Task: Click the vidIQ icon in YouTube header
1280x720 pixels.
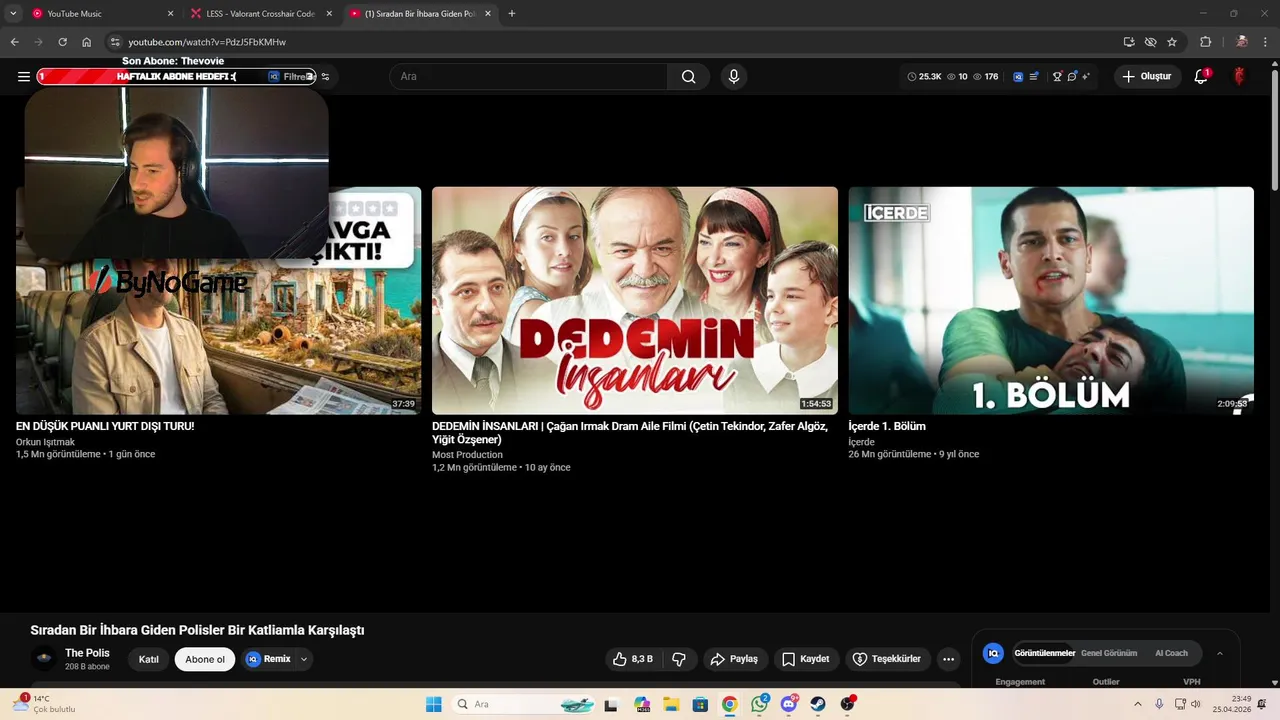Action: click(x=1018, y=76)
